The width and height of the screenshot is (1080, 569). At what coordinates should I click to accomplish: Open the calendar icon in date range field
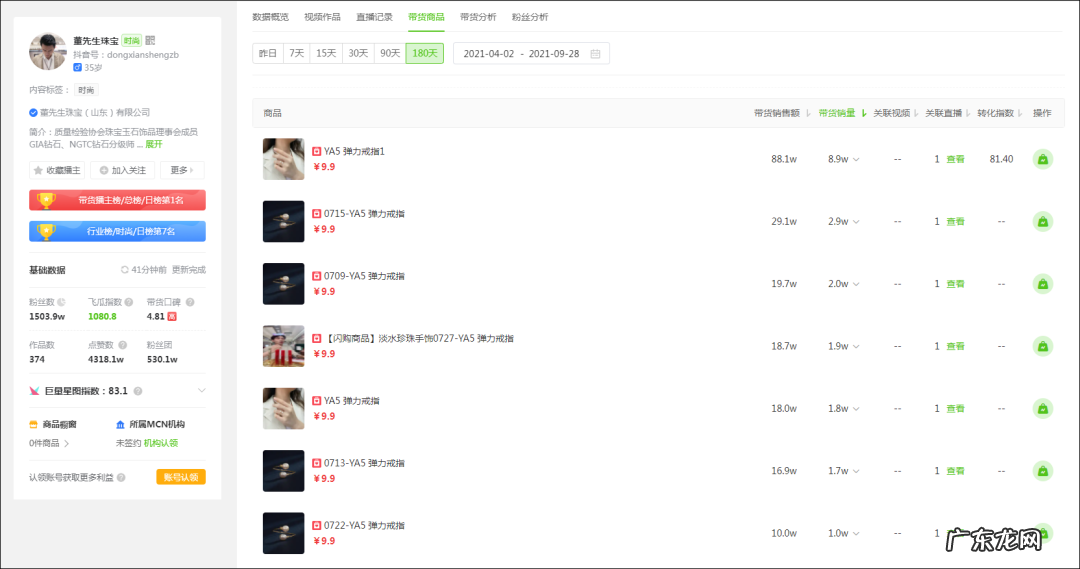click(595, 54)
